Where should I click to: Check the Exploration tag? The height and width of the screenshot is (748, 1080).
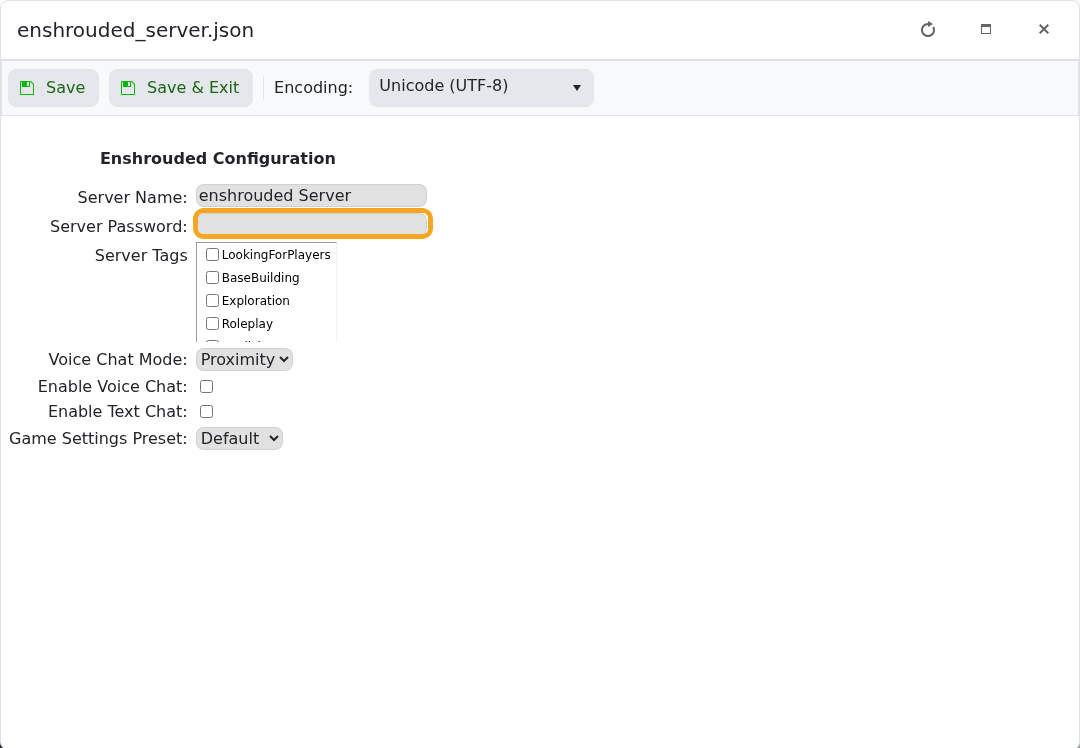click(x=212, y=300)
